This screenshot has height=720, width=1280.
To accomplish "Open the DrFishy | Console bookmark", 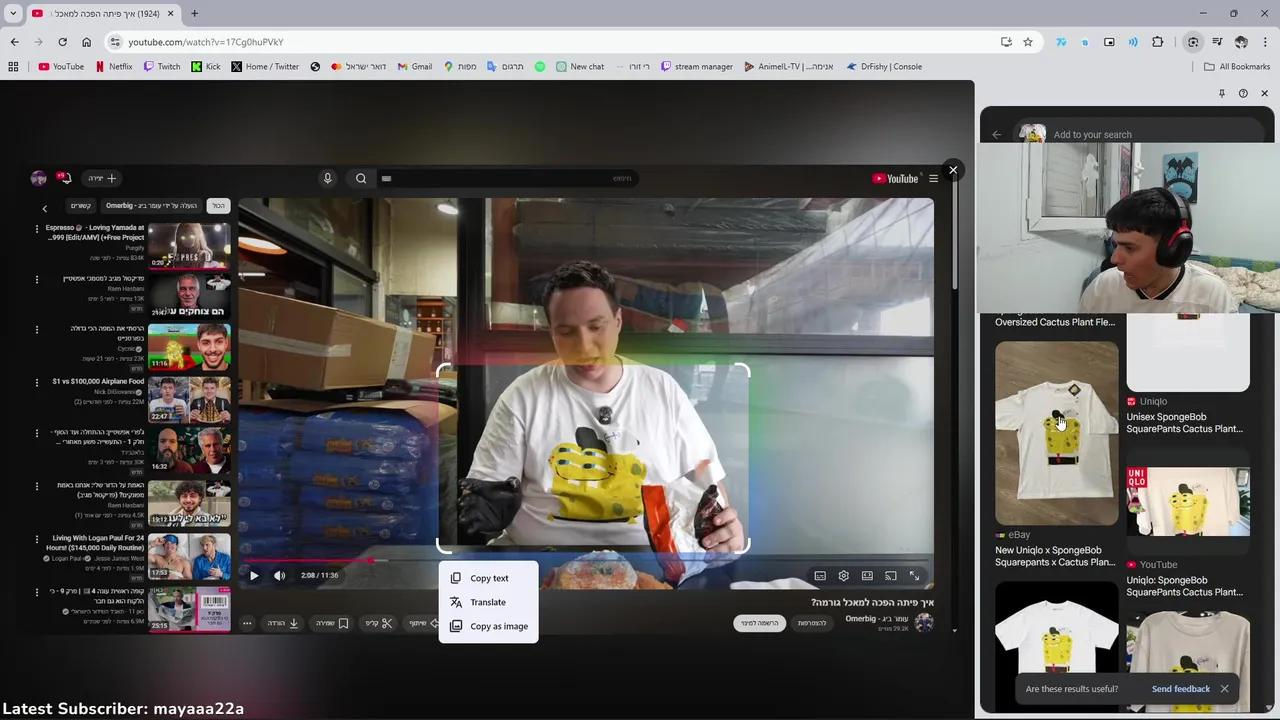I will 884,67.
